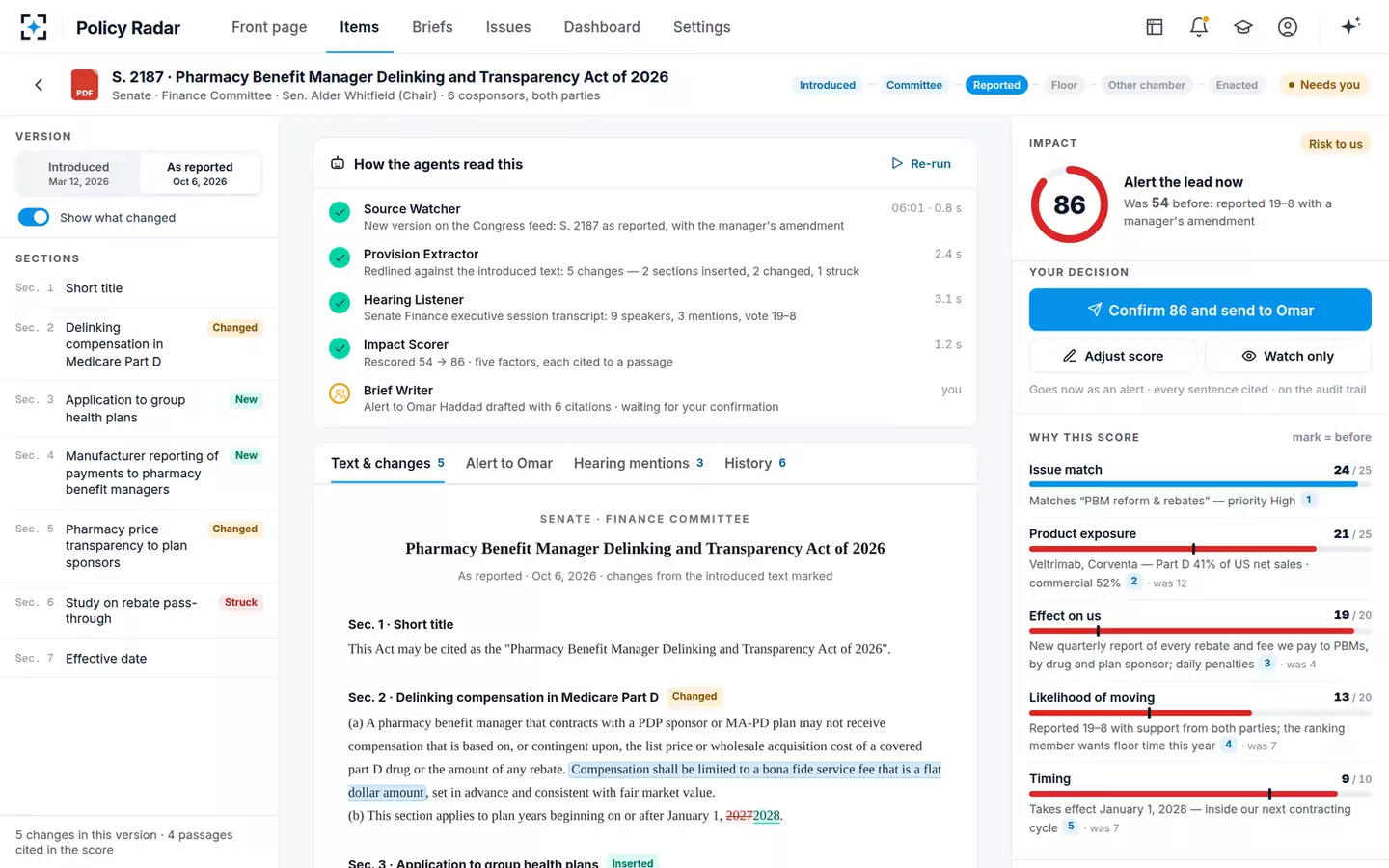Jump to Sec. 3 Application to group health plans
The height and width of the screenshot is (868, 1389).
coord(139,408)
